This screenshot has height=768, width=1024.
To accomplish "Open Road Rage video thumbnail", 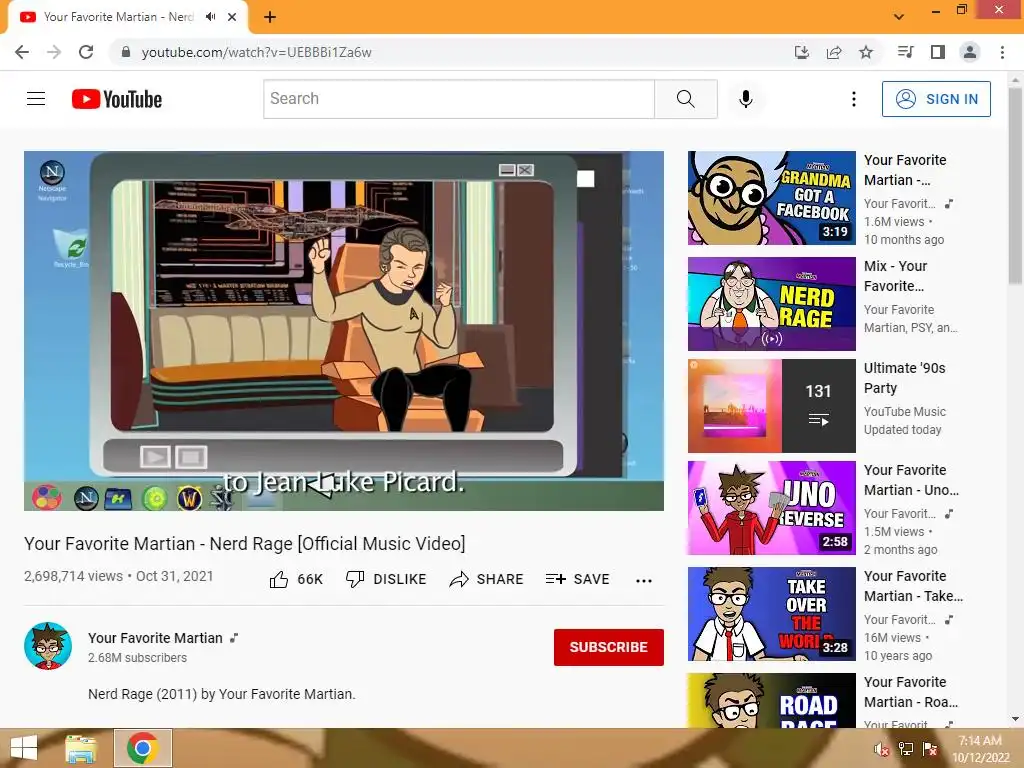I will 772,700.
